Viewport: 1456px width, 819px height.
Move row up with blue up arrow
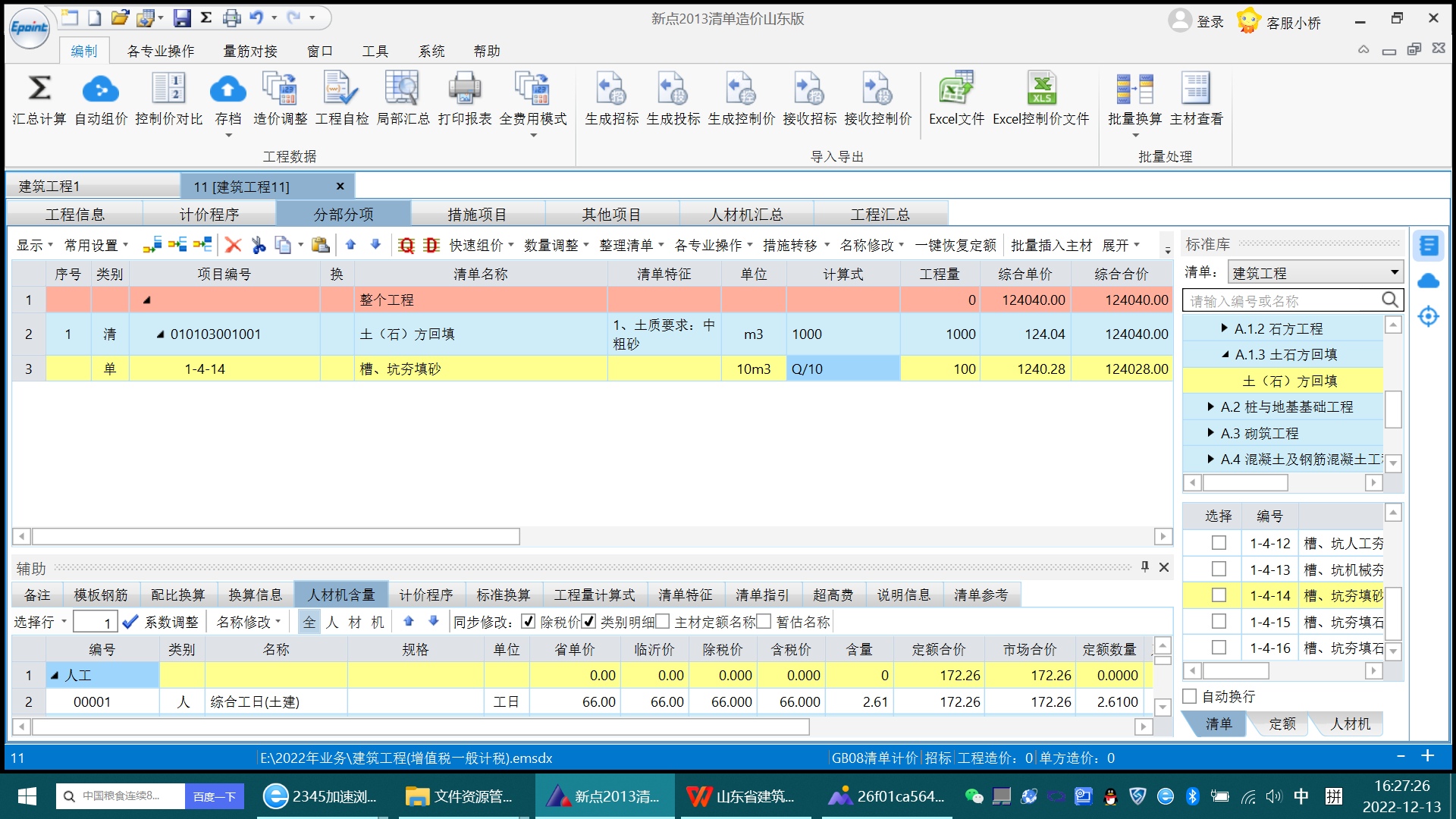click(350, 244)
